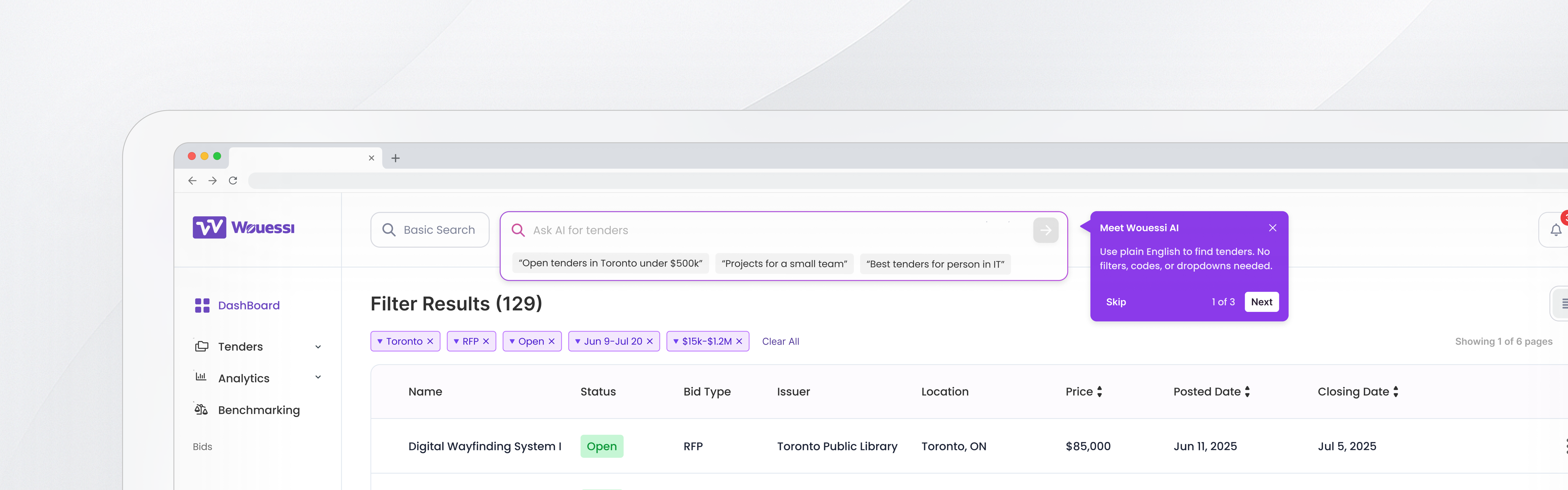Click Next in the onboarding tooltip

pos(1261,302)
